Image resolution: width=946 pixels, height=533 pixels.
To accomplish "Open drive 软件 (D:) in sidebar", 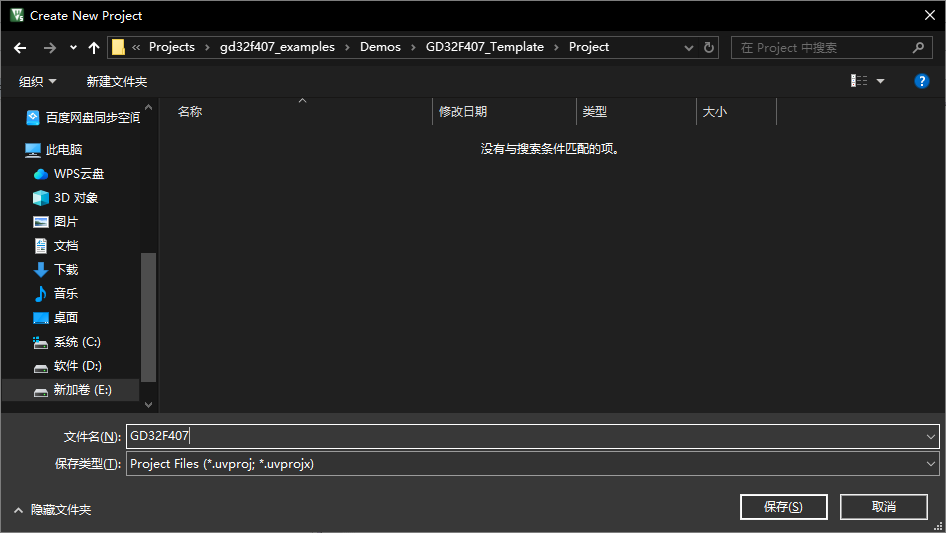I will click(x=67, y=366).
